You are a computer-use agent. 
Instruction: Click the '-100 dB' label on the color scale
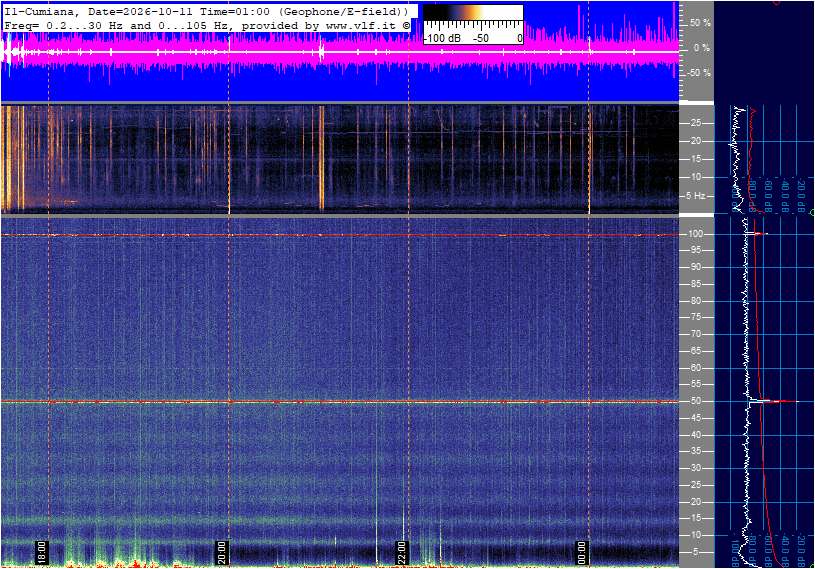pos(443,38)
